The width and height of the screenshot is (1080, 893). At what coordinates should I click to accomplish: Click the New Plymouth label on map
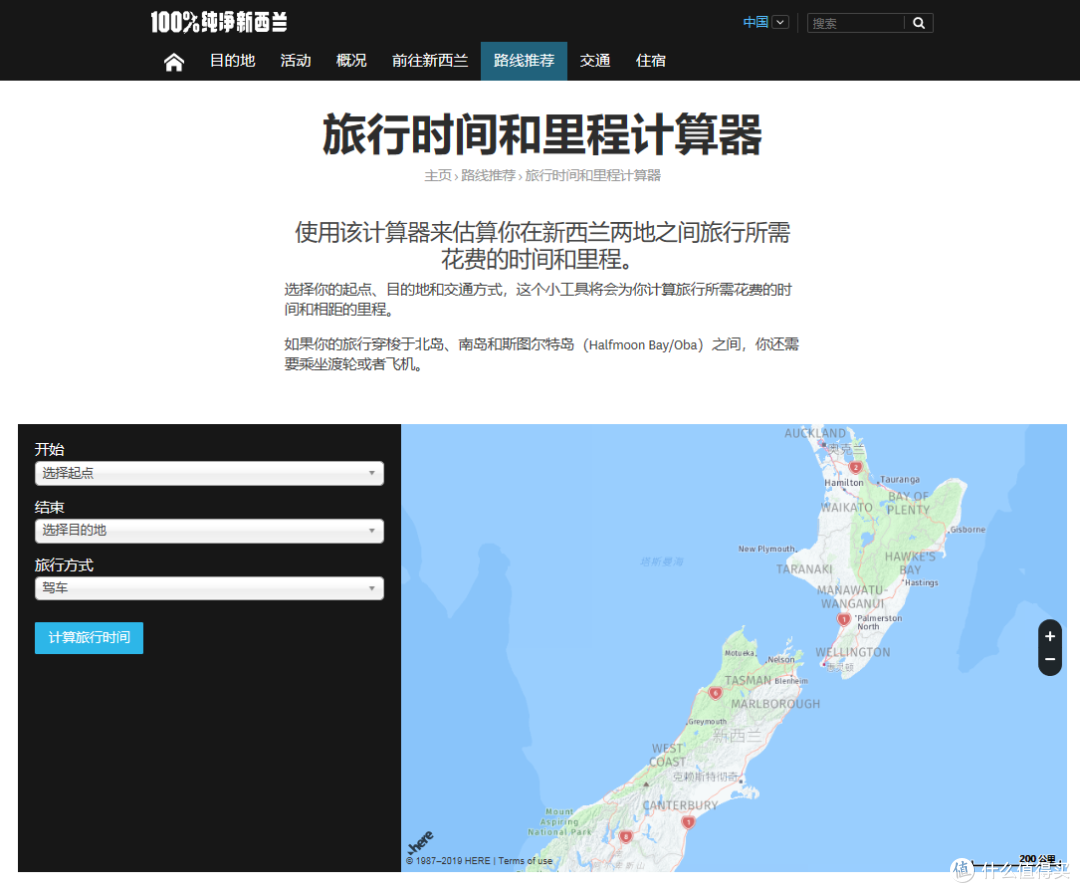click(x=767, y=549)
